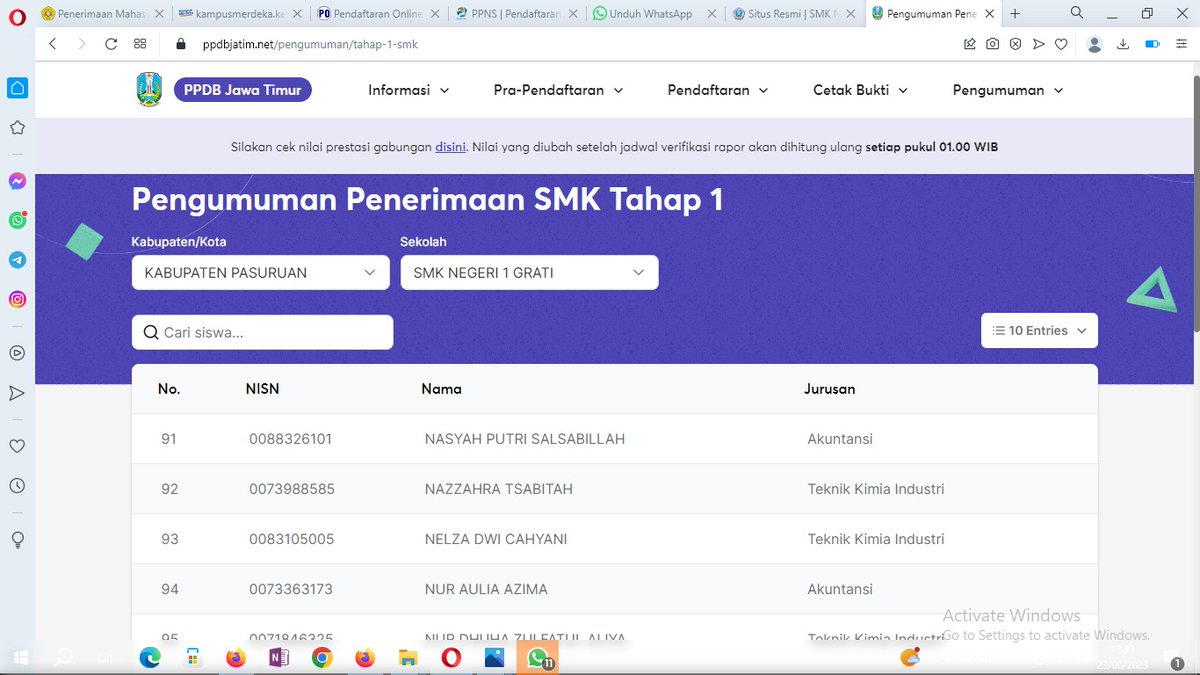Open the Downloads panel
This screenshot has width=1200, height=675.
point(1123,44)
